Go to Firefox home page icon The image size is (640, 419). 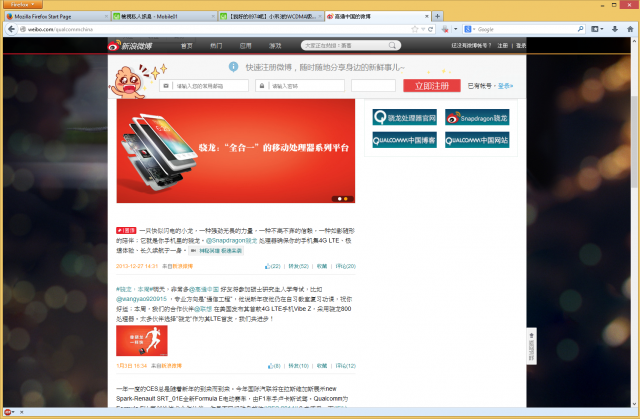click(x=630, y=29)
